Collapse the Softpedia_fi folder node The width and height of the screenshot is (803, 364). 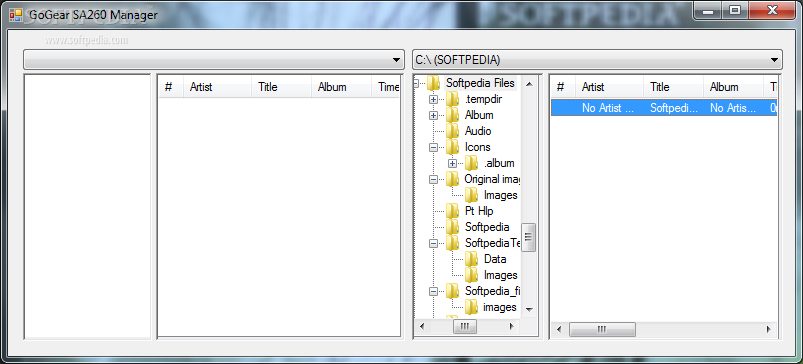click(433, 291)
